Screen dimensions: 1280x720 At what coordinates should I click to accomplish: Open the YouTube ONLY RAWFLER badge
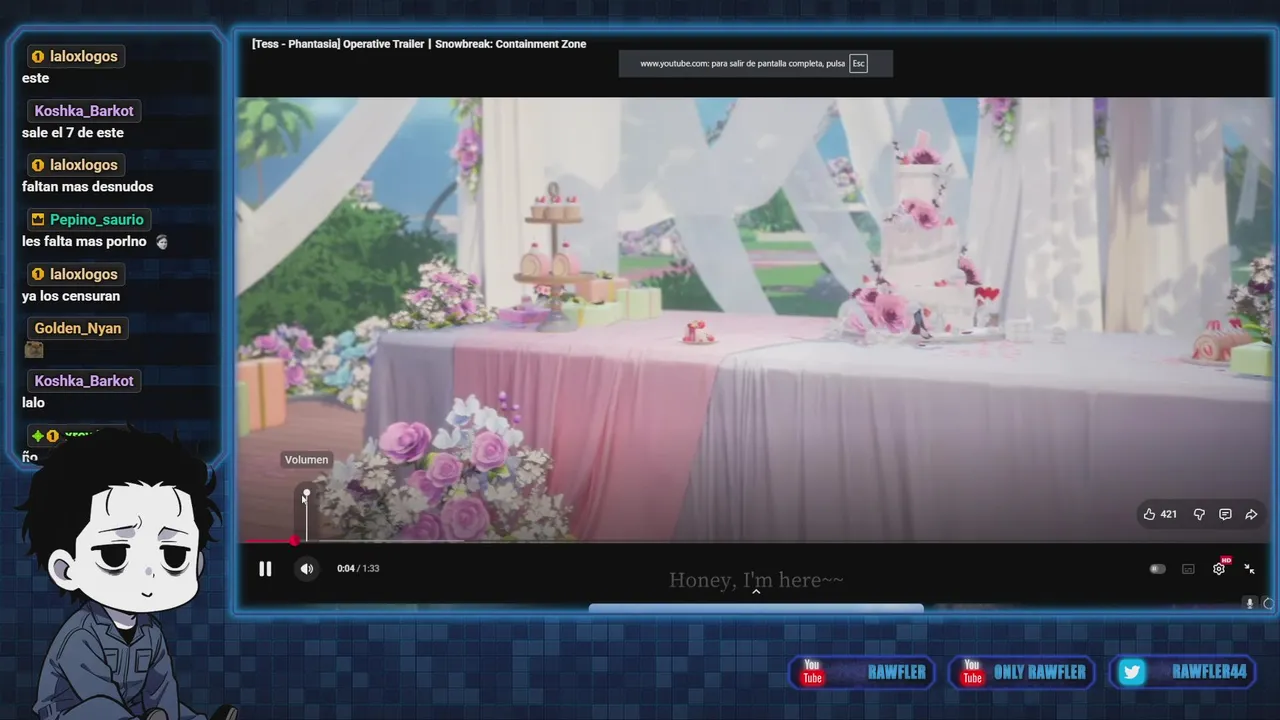(x=1021, y=672)
